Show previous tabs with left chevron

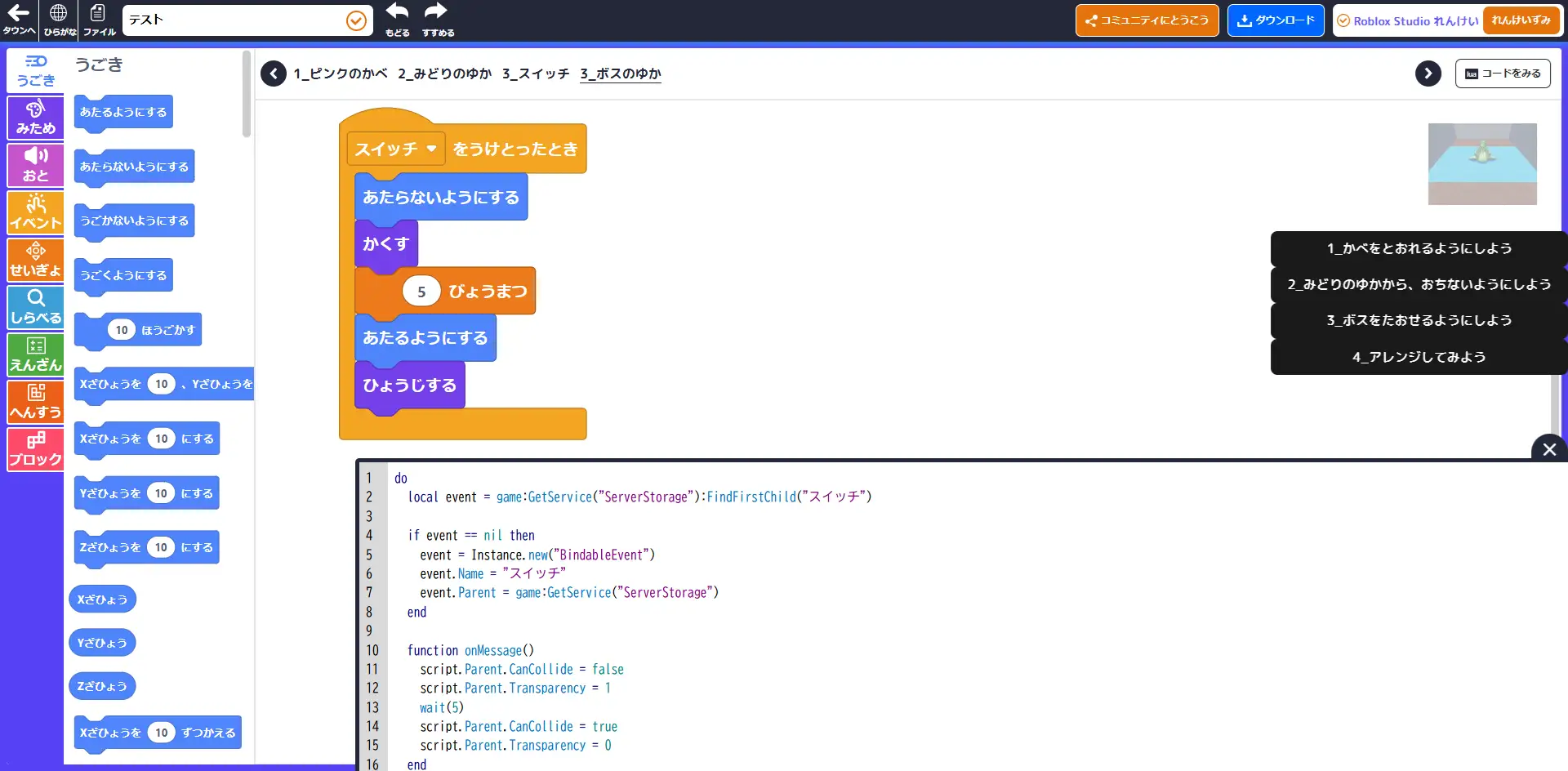(274, 74)
